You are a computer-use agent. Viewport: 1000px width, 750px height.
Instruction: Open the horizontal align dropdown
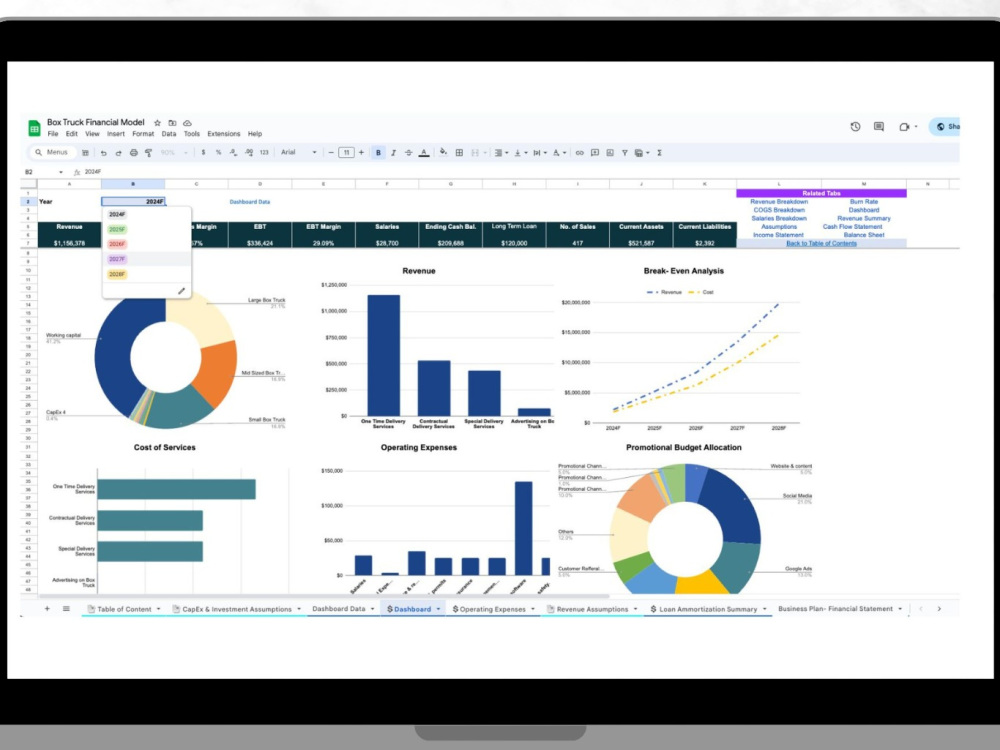coord(501,153)
